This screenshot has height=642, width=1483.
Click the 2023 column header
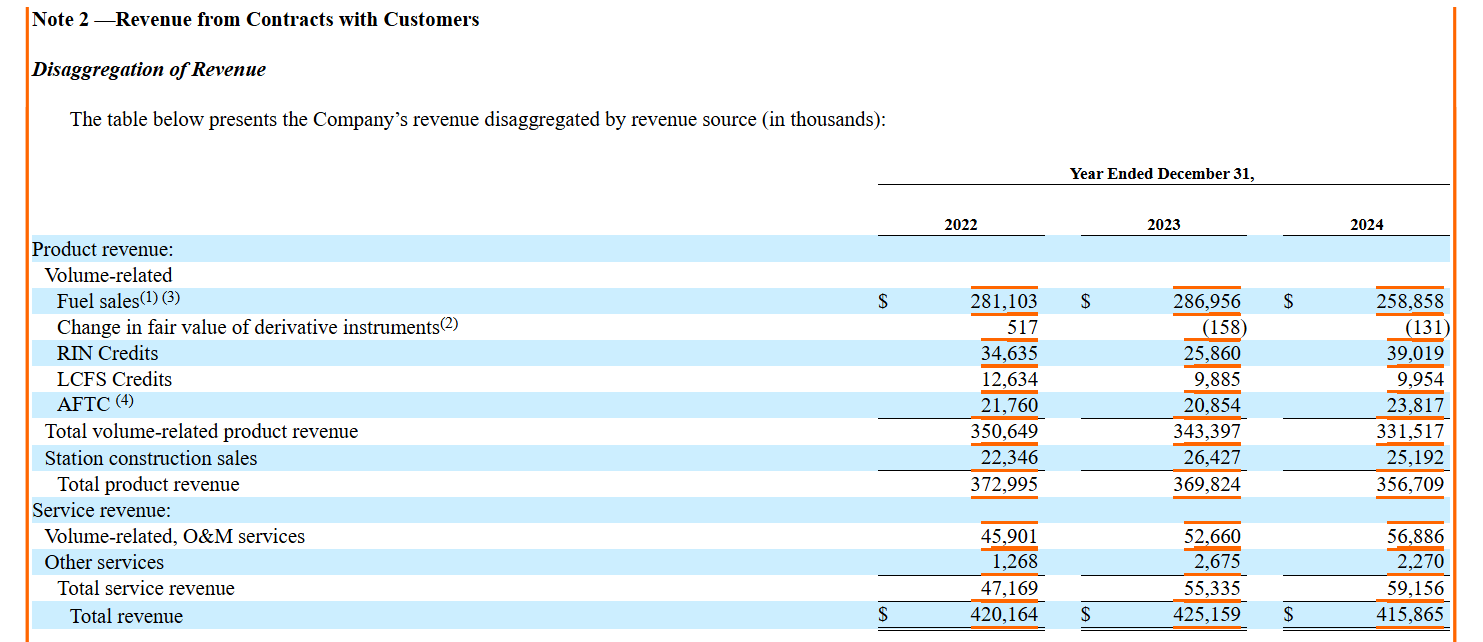pyautogui.click(x=1163, y=225)
